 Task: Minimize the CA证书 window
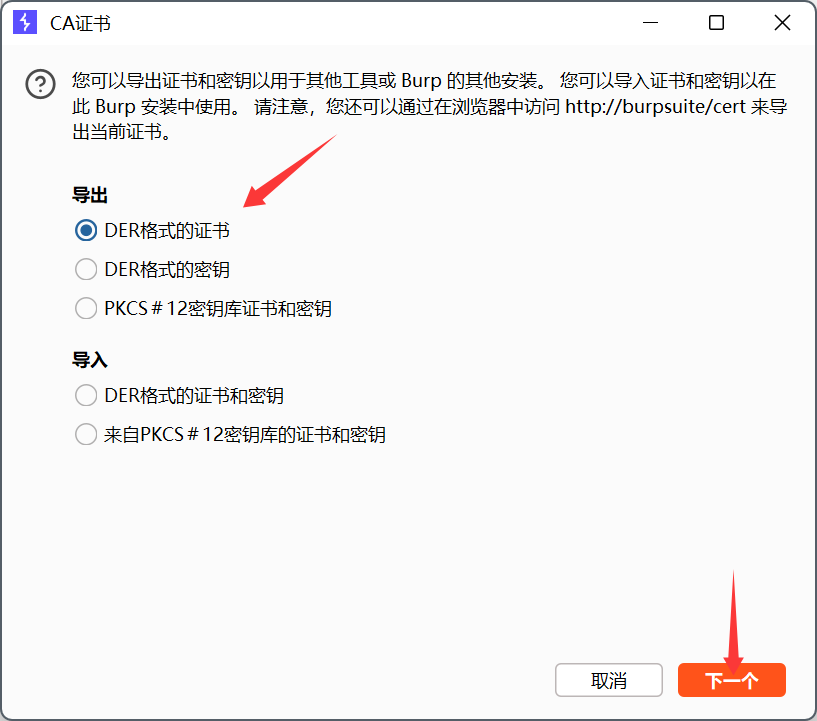click(650, 23)
